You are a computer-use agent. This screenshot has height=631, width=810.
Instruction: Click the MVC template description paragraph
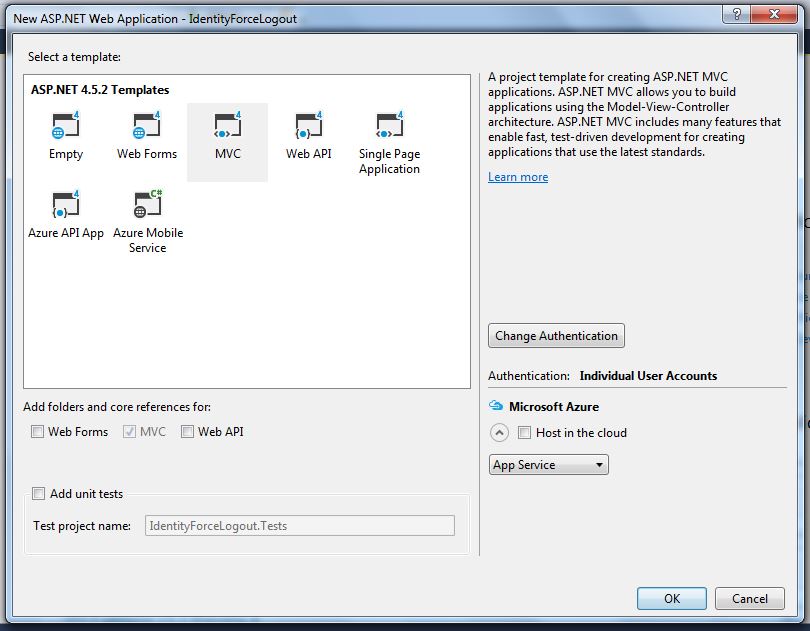point(634,114)
